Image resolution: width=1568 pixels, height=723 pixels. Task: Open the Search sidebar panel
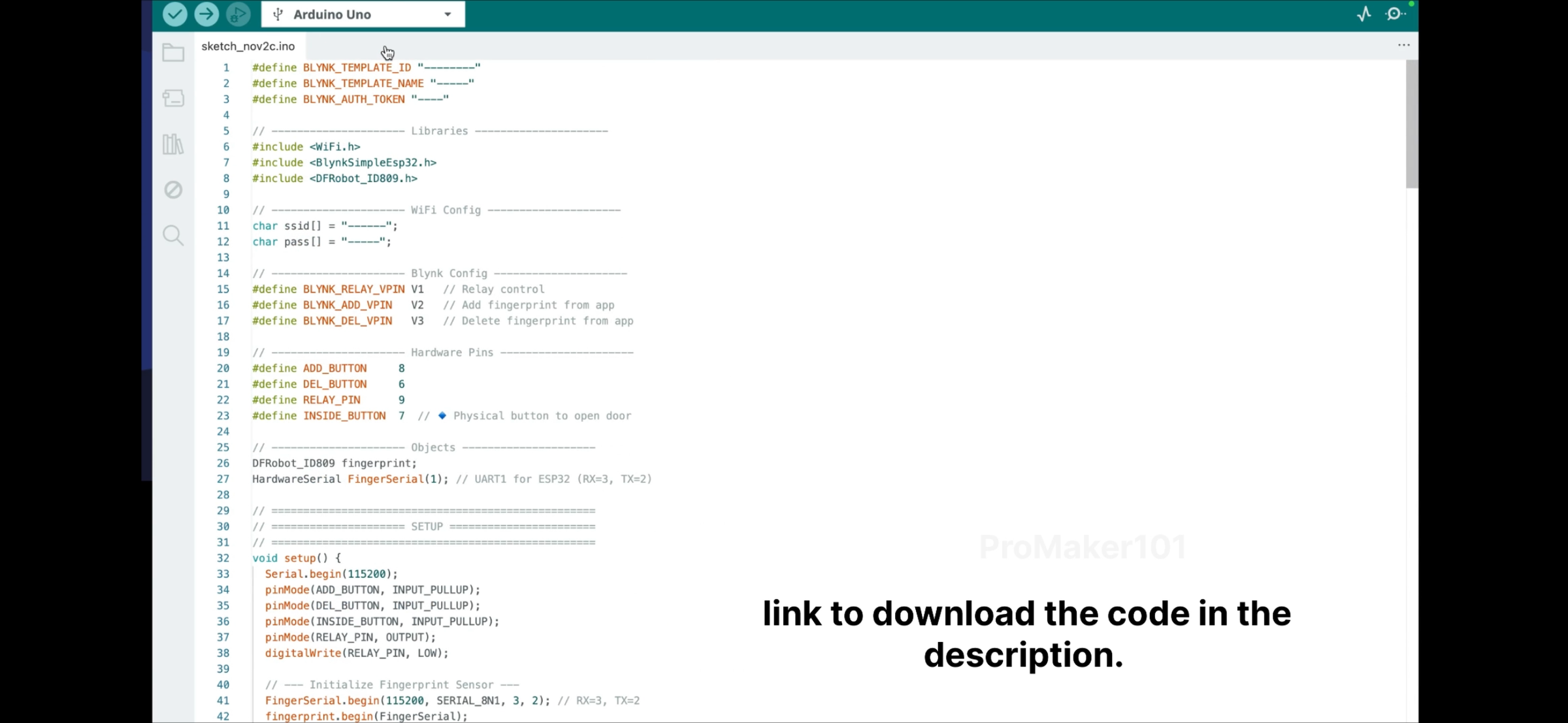tap(173, 235)
